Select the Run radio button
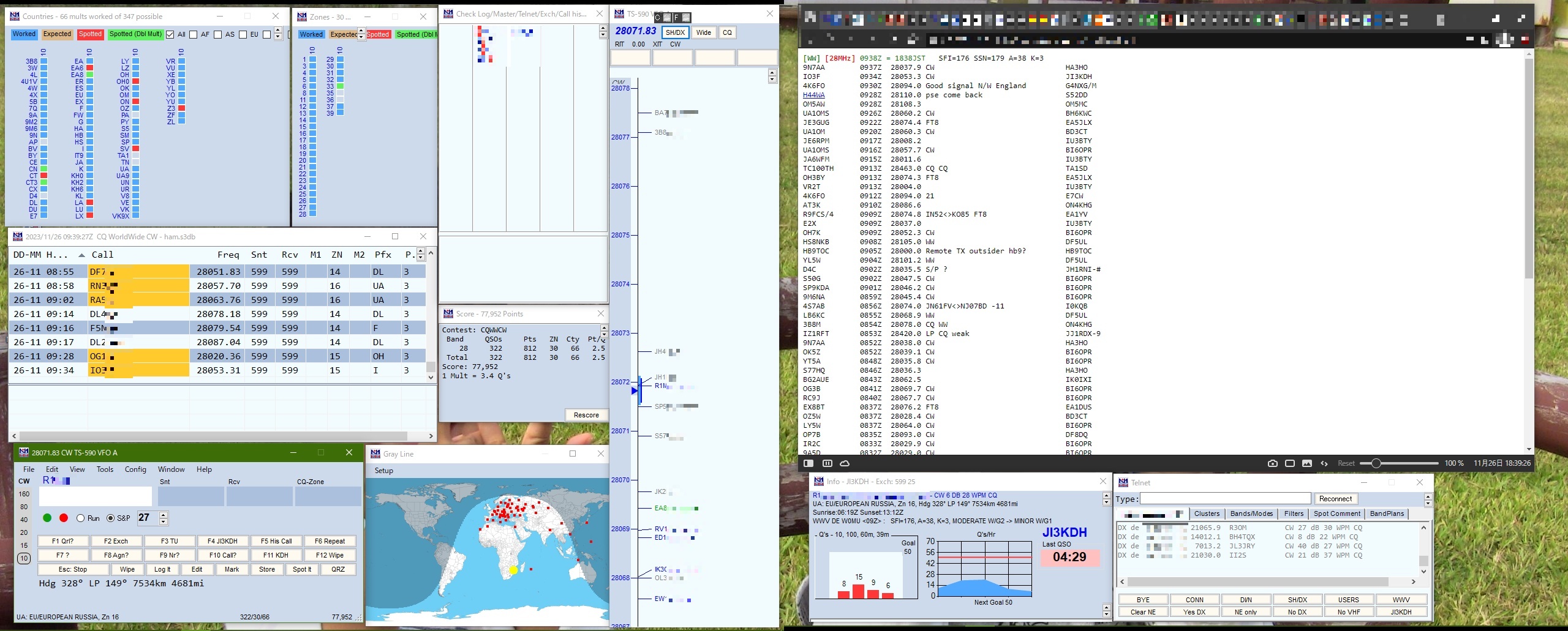Screen dimensions: 1568x631 click(81, 518)
